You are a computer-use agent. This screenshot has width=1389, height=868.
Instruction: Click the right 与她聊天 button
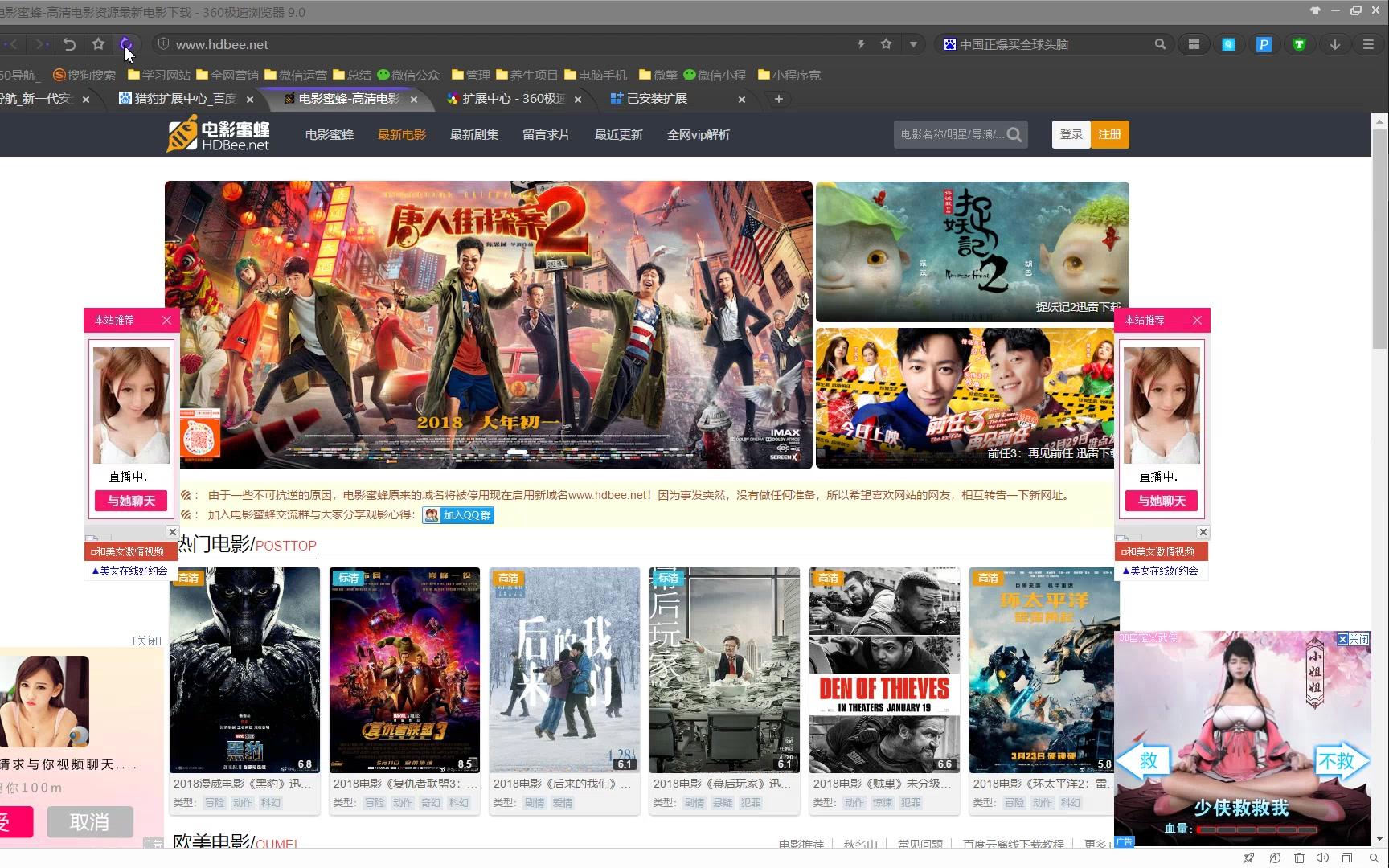[1162, 501]
